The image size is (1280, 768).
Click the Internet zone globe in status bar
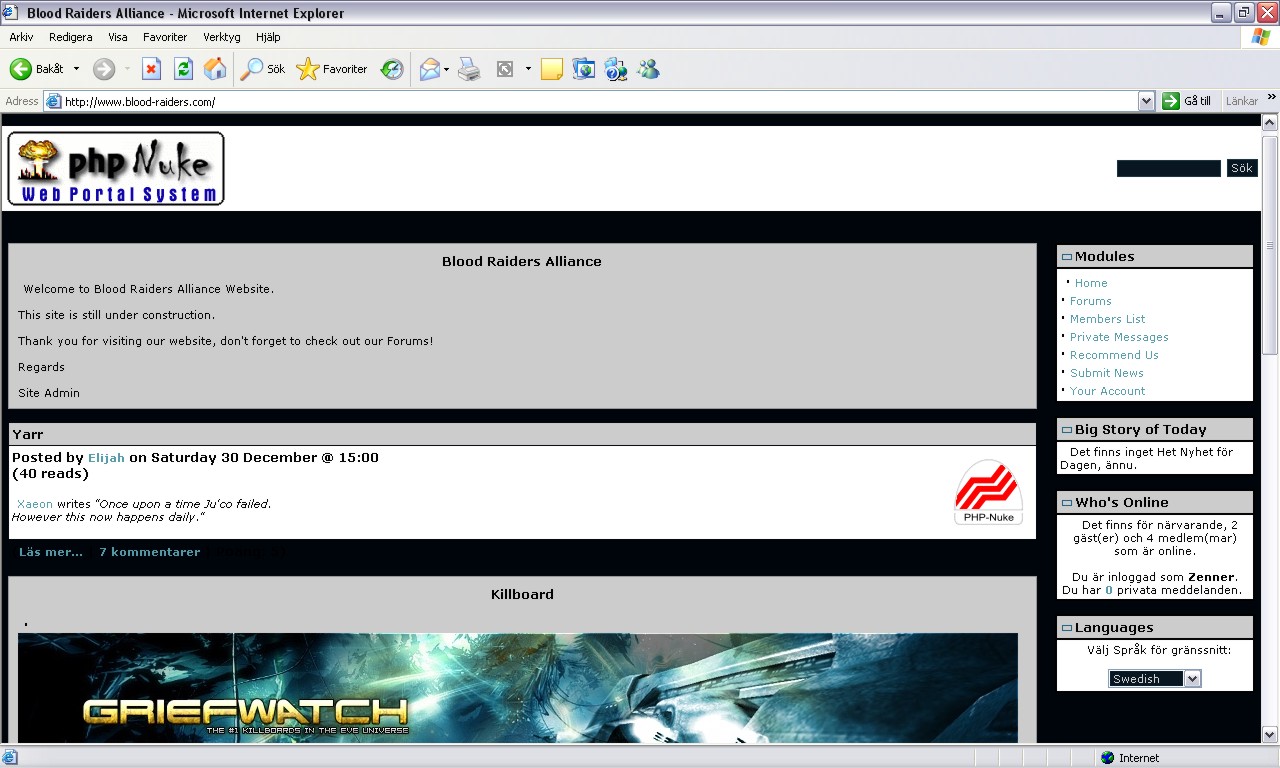[1108, 758]
